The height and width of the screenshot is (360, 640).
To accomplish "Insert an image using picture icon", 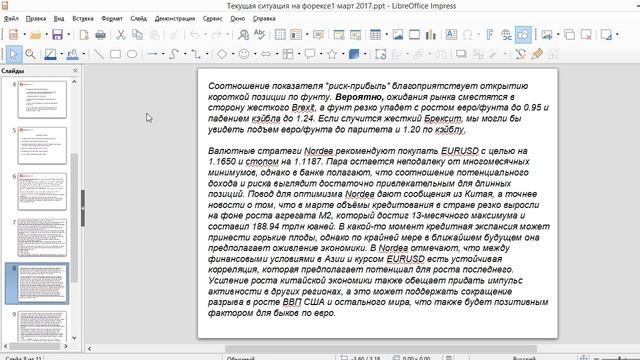I will (398, 35).
